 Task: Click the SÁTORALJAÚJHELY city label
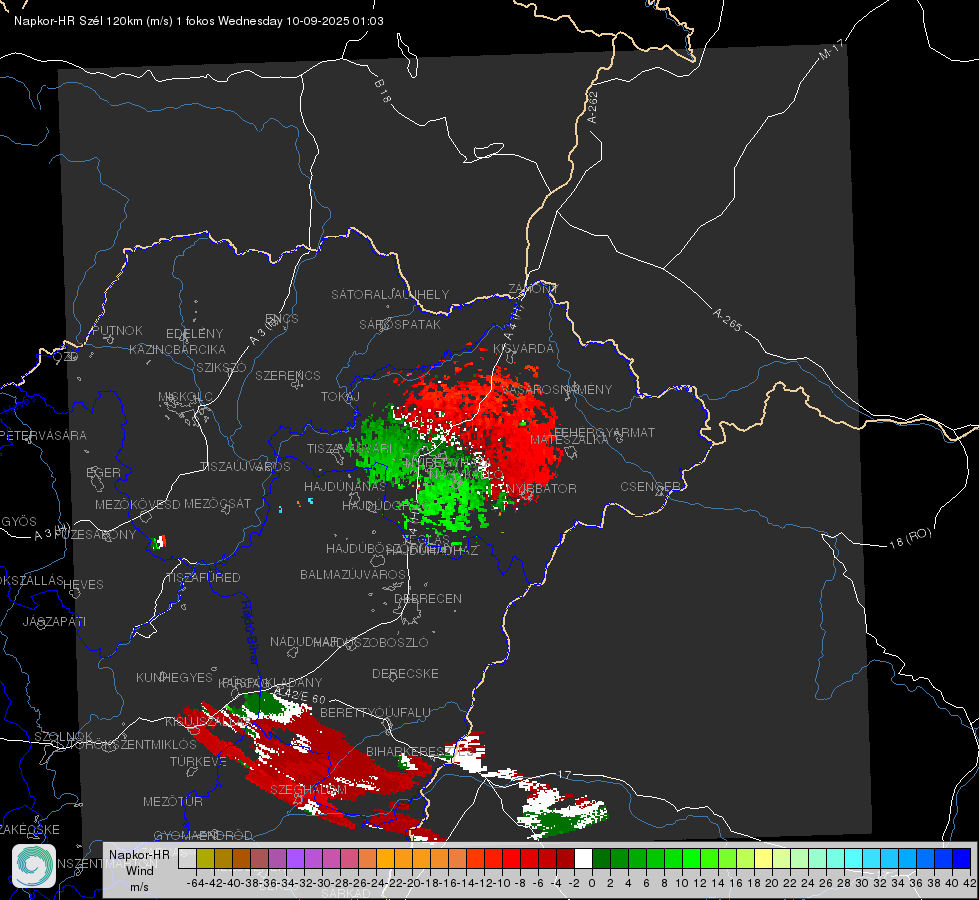click(390, 294)
